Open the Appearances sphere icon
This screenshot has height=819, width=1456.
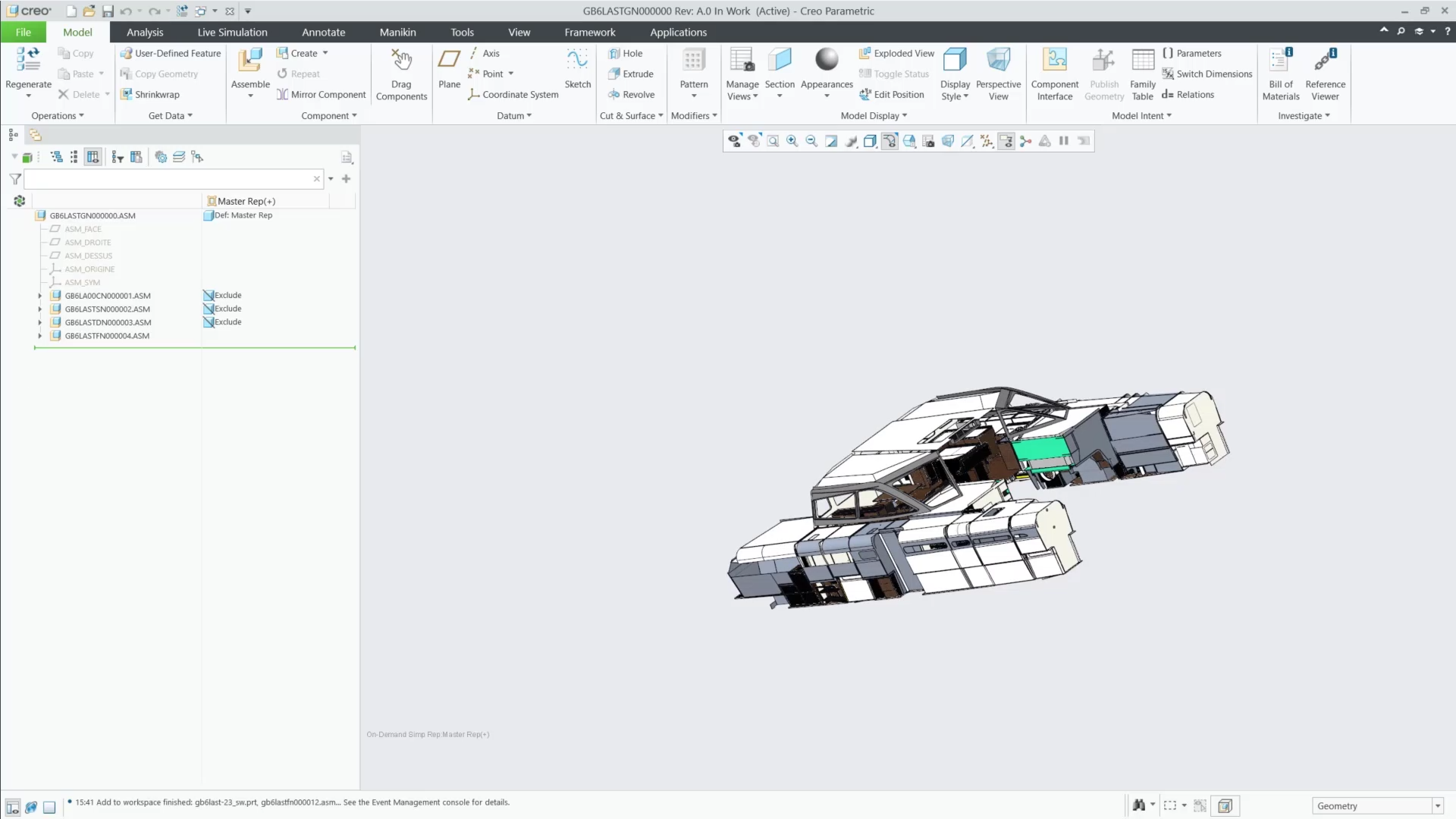click(827, 59)
